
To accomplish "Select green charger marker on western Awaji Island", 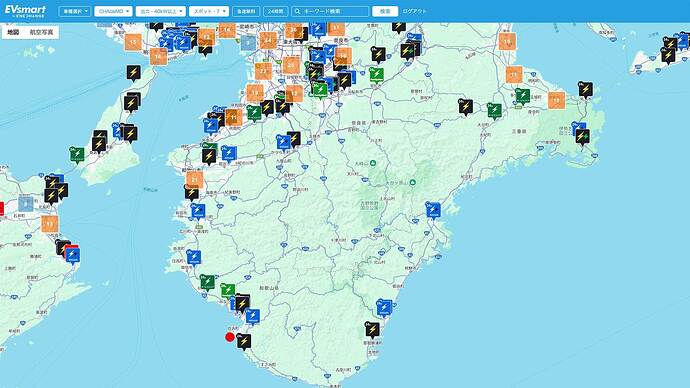I will [x=77, y=154].
